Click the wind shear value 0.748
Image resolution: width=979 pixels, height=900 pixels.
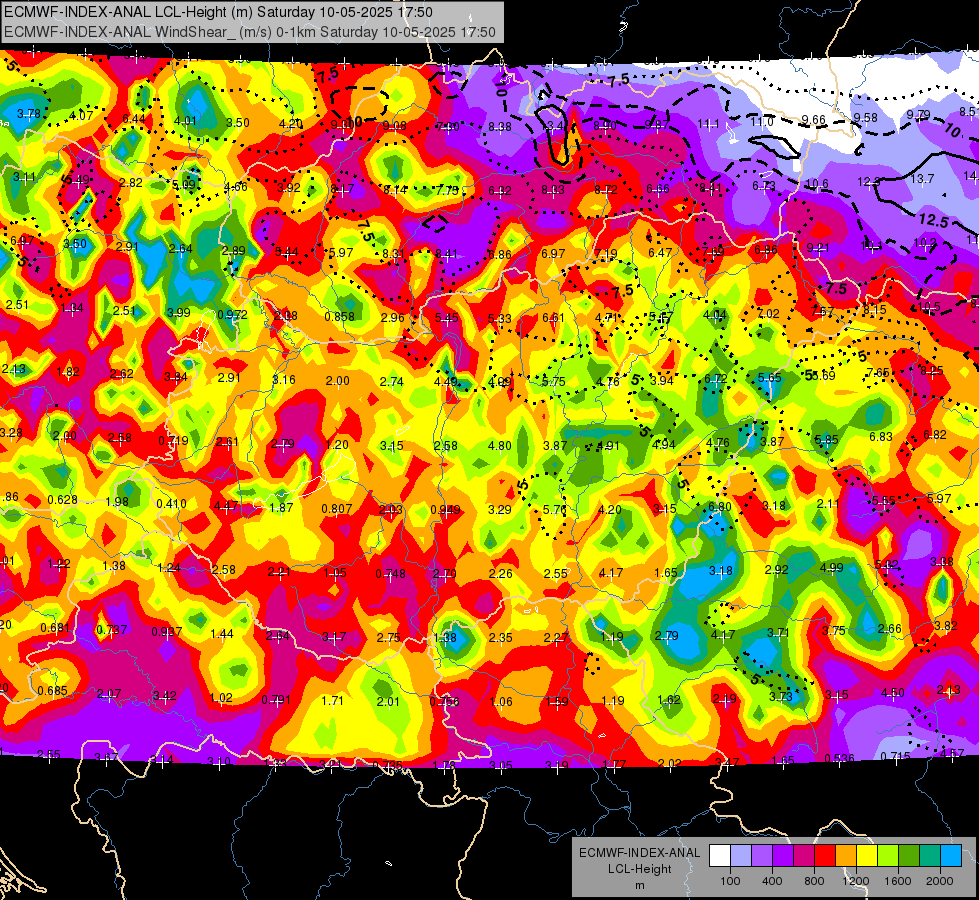[390, 574]
